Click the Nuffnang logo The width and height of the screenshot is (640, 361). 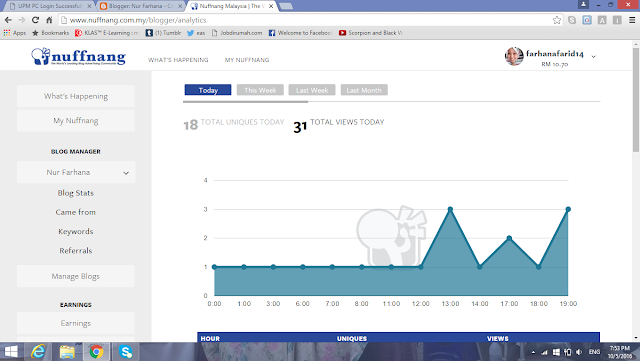(x=78, y=56)
